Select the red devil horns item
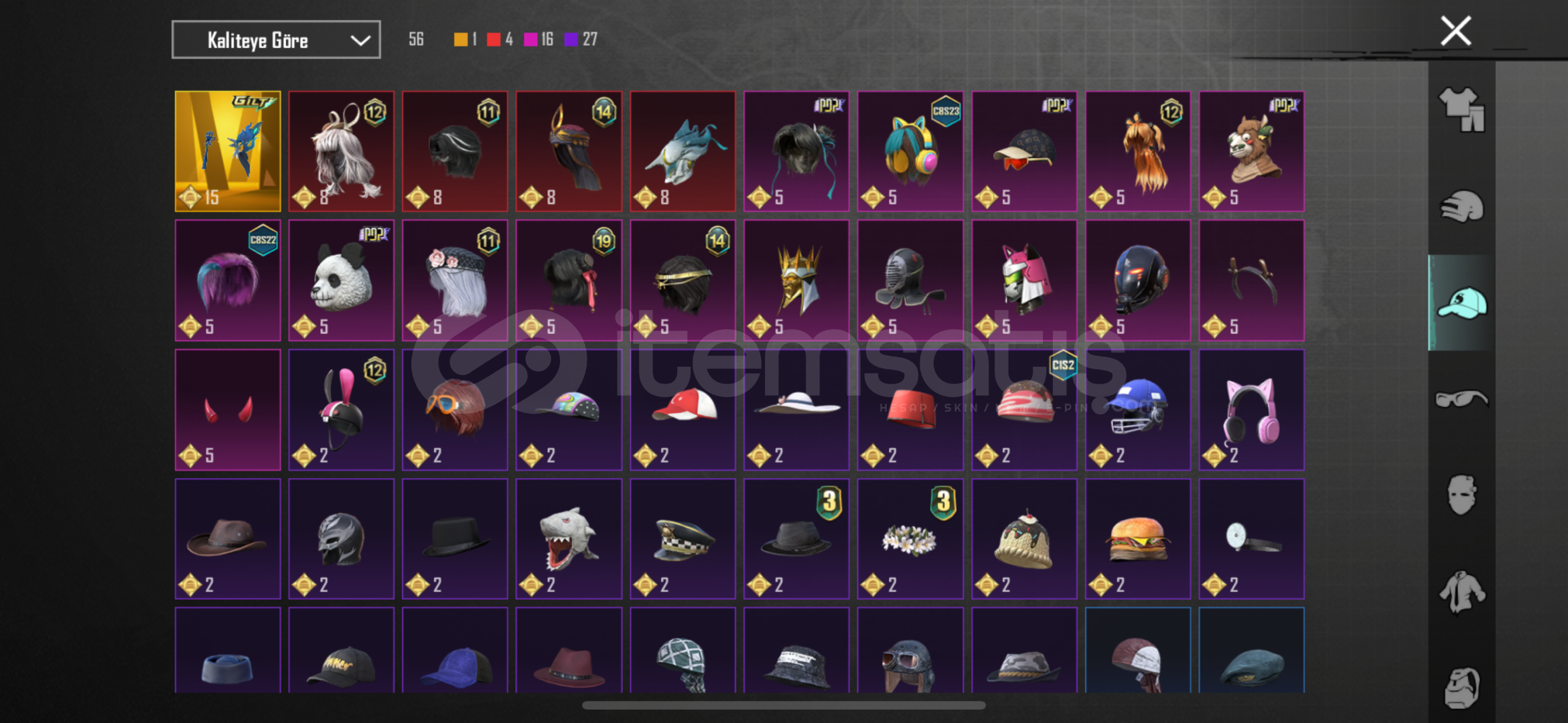The height and width of the screenshot is (723, 1568). tap(228, 410)
